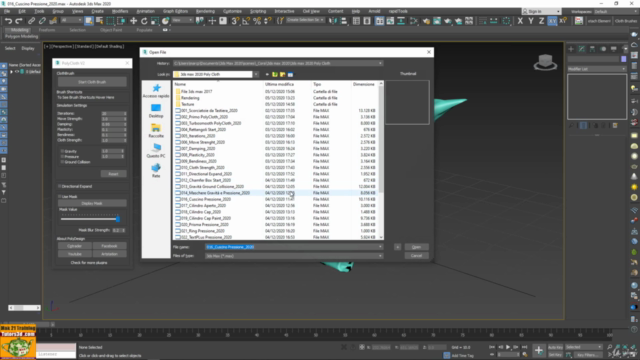Open the Modify tab of command panel
This screenshot has width=640, height=360.
582,49
